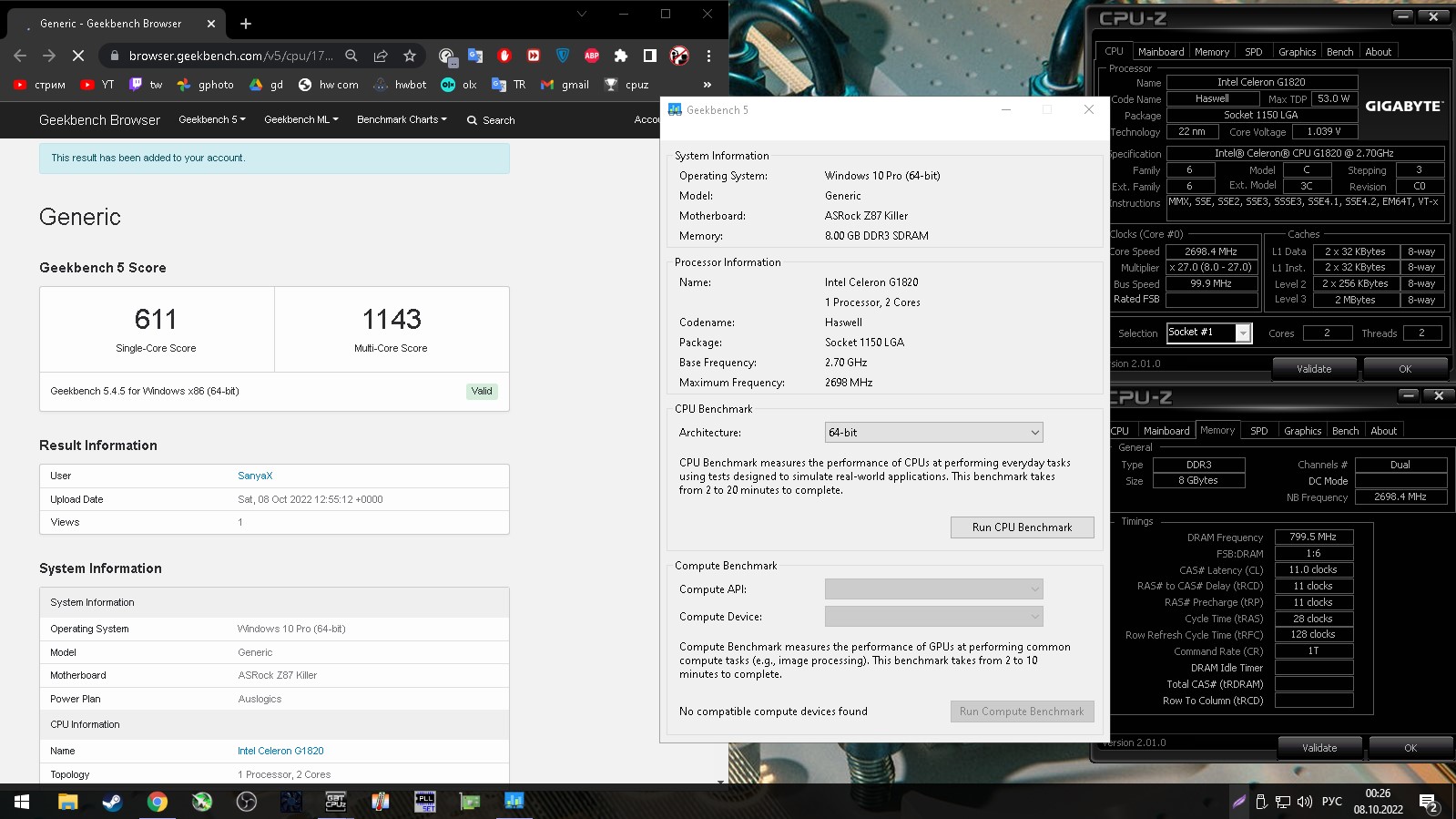Open the Chrome extensions puzzle menu

[x=621, y=56]
